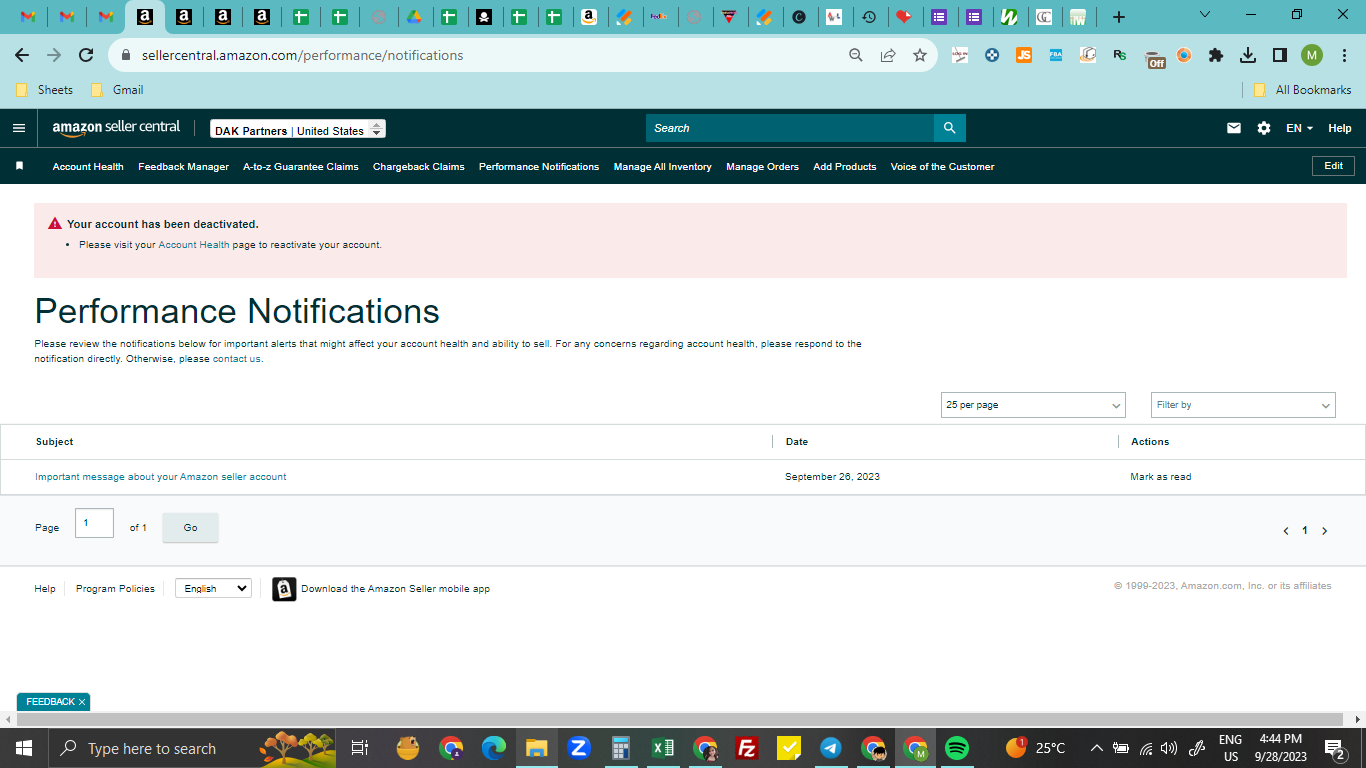Open the messages envelope icon
This screenshot has height=768, width=1366.
click(x=1234, y=128)
